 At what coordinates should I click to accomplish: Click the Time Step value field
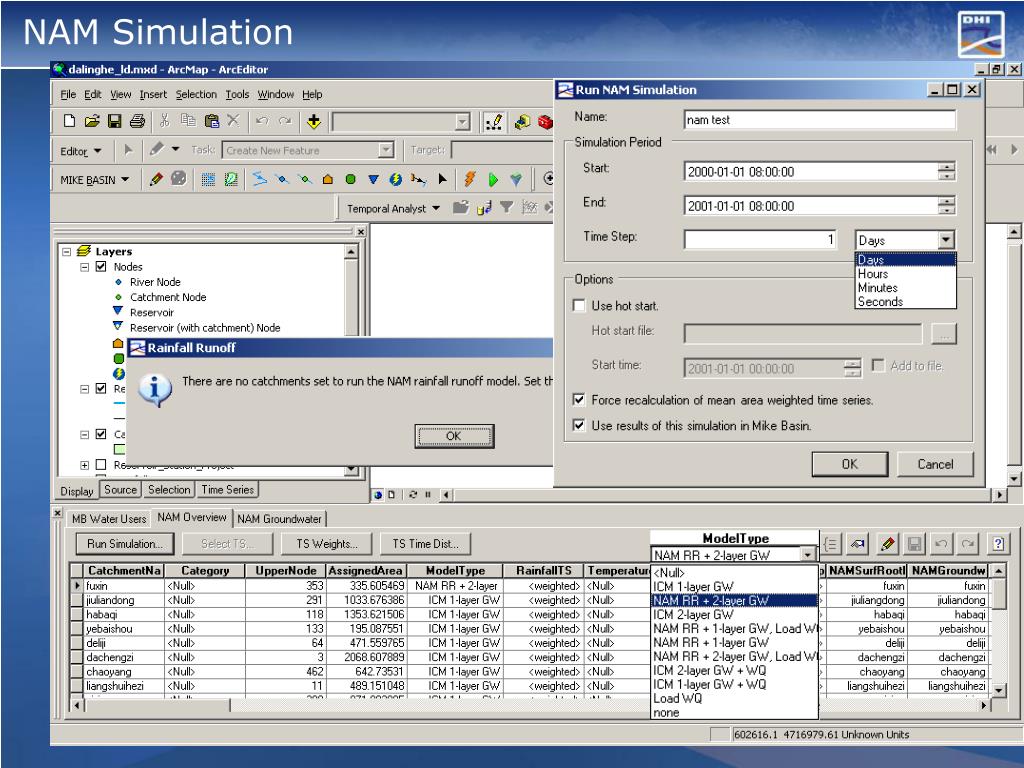(x=760, y=240)
